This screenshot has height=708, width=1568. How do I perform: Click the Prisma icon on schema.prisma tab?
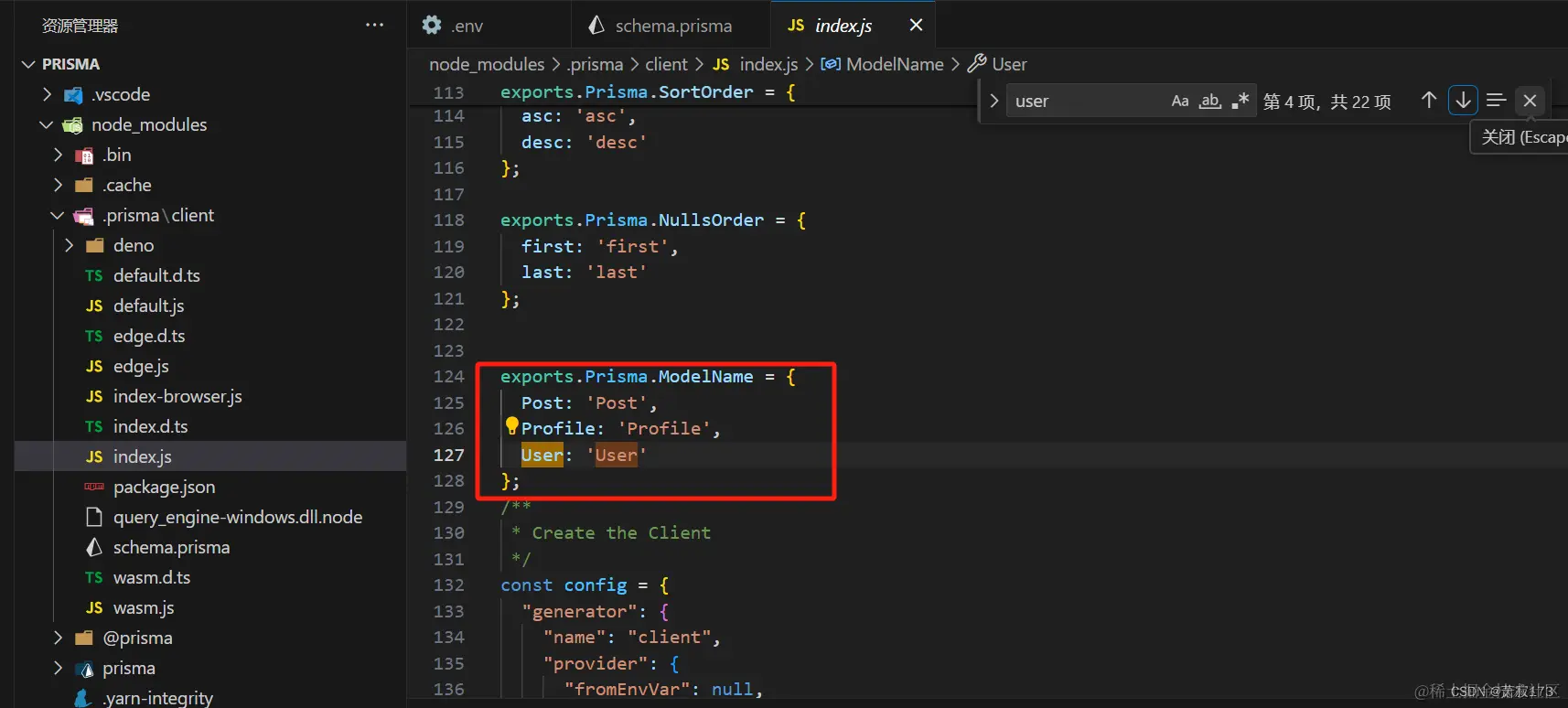[596, 26]
